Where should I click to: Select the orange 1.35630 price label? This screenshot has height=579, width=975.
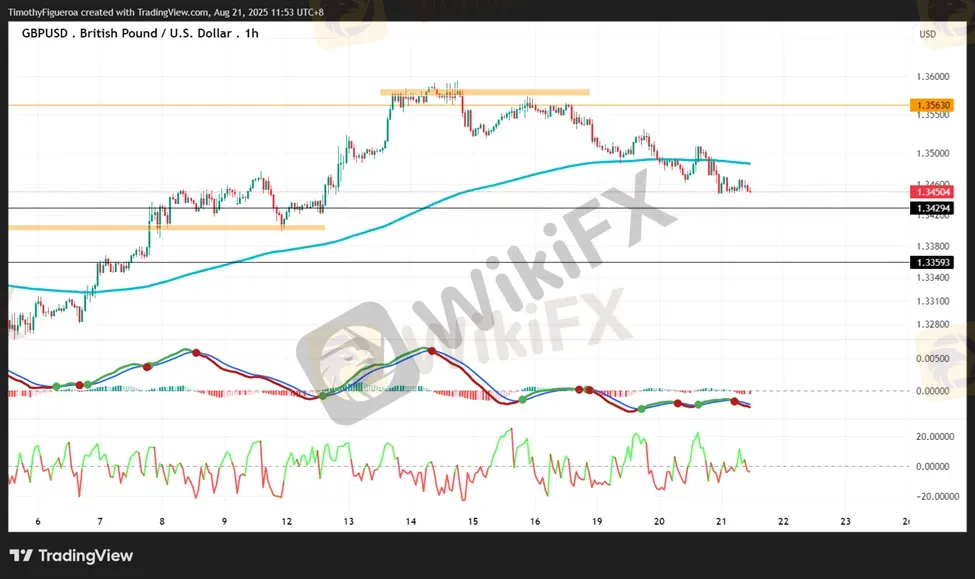coord(930,105)
